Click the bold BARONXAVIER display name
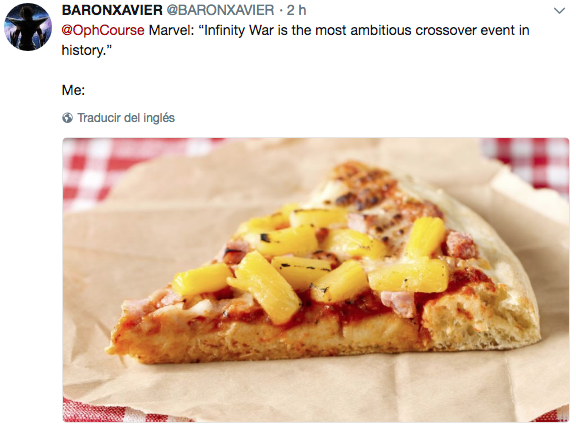Viewport: 576px width, 433px height. 112,10
